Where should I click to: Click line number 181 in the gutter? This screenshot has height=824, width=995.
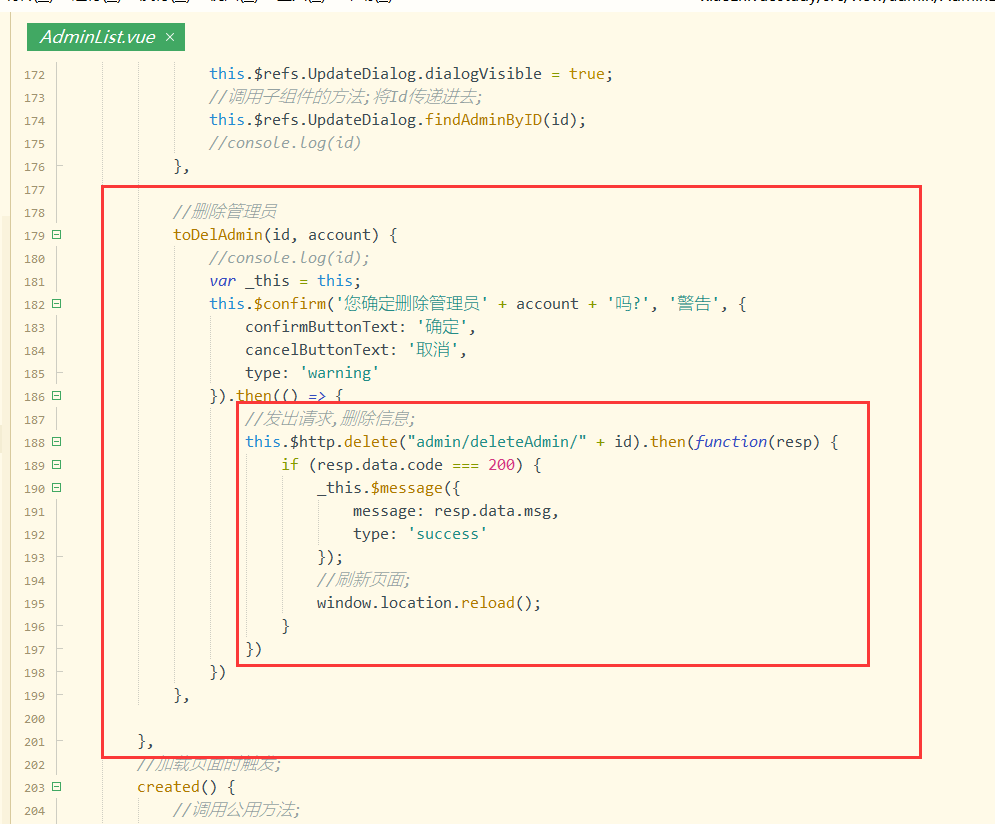tap(34, 282)
